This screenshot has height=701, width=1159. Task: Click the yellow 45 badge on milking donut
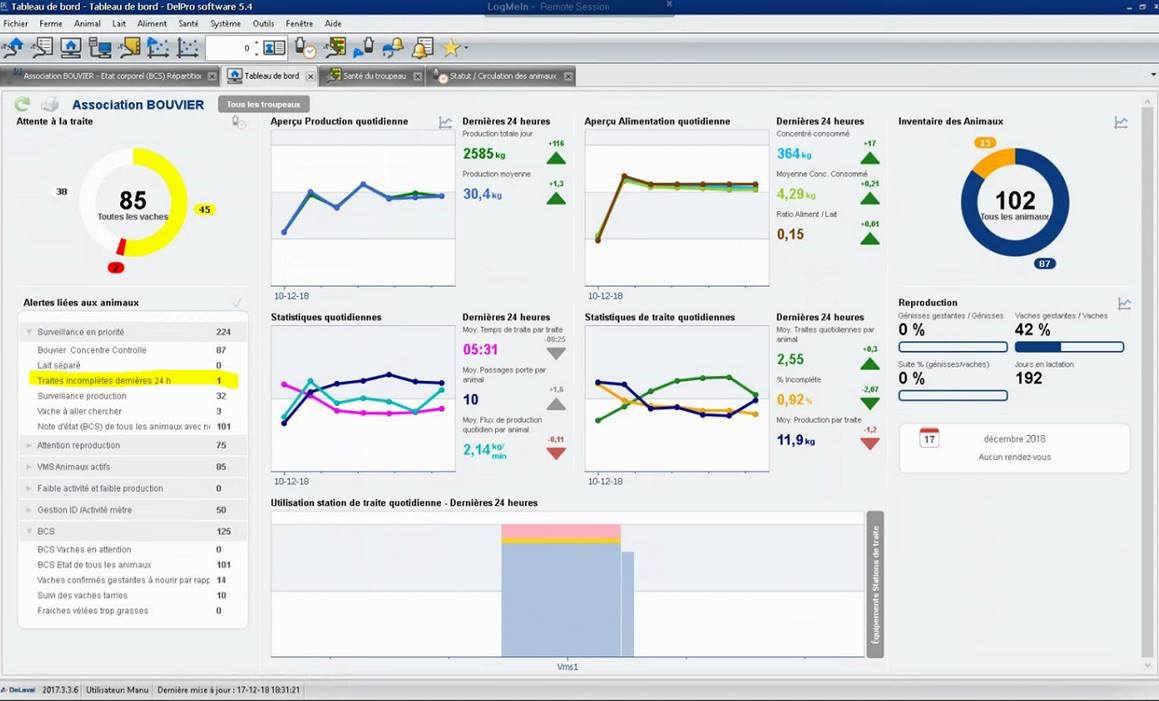pyautogui.click(x=205, y=209)
